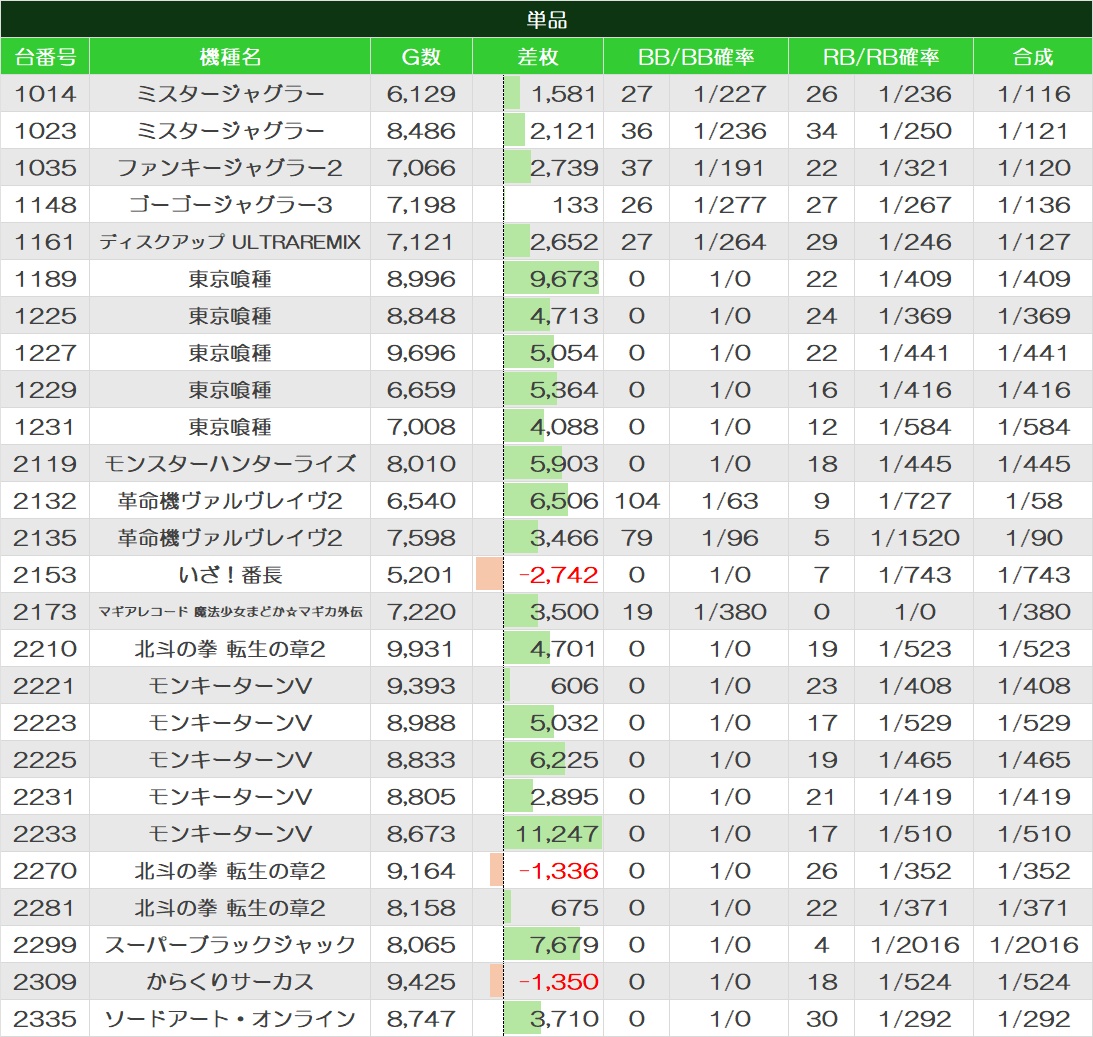1093x1037 pixels.
Task: Click the 606 difference value
Action: pyautogui.click(x=574, y=686)
